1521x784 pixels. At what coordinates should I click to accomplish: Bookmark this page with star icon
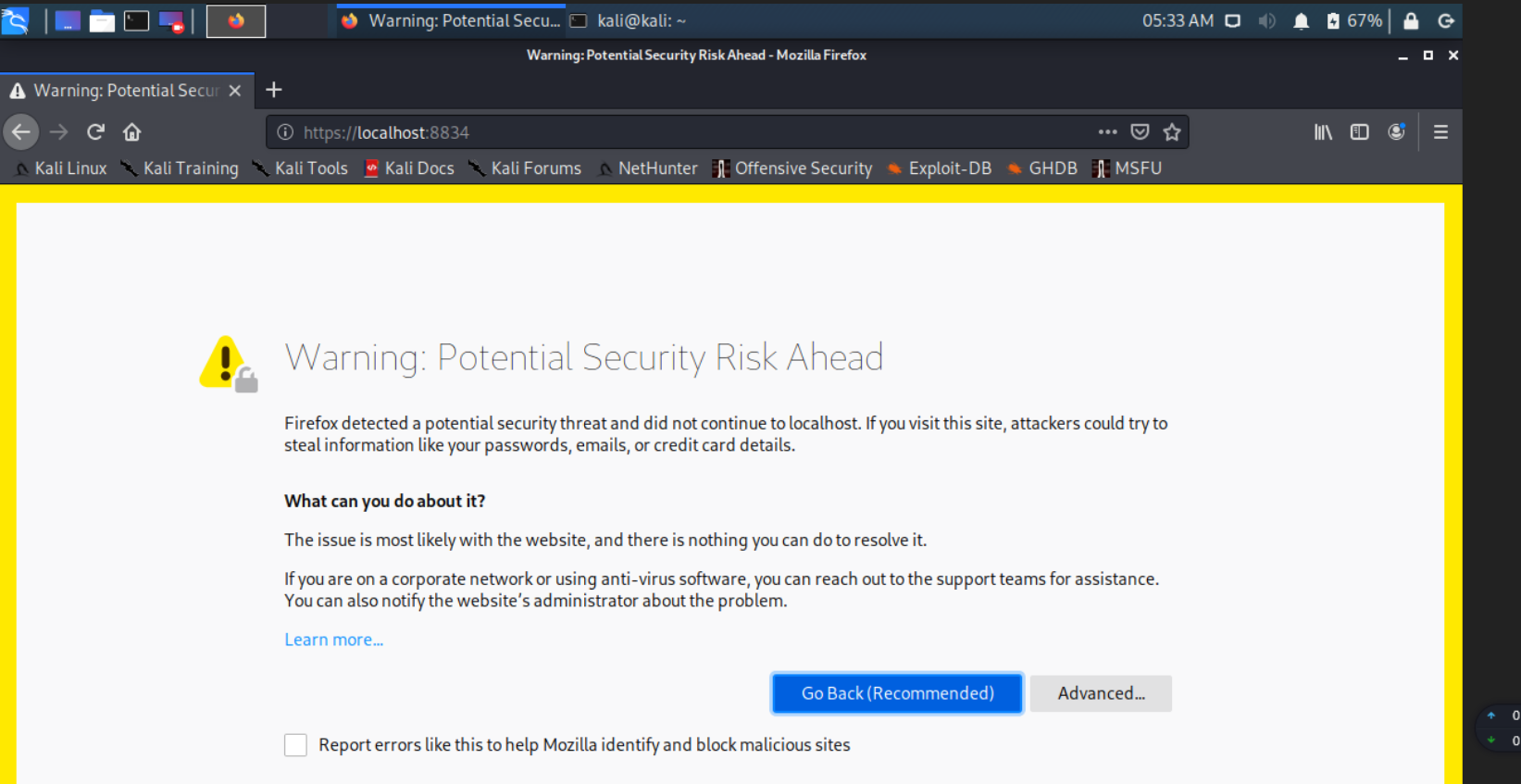click(x=1172, y=132)
